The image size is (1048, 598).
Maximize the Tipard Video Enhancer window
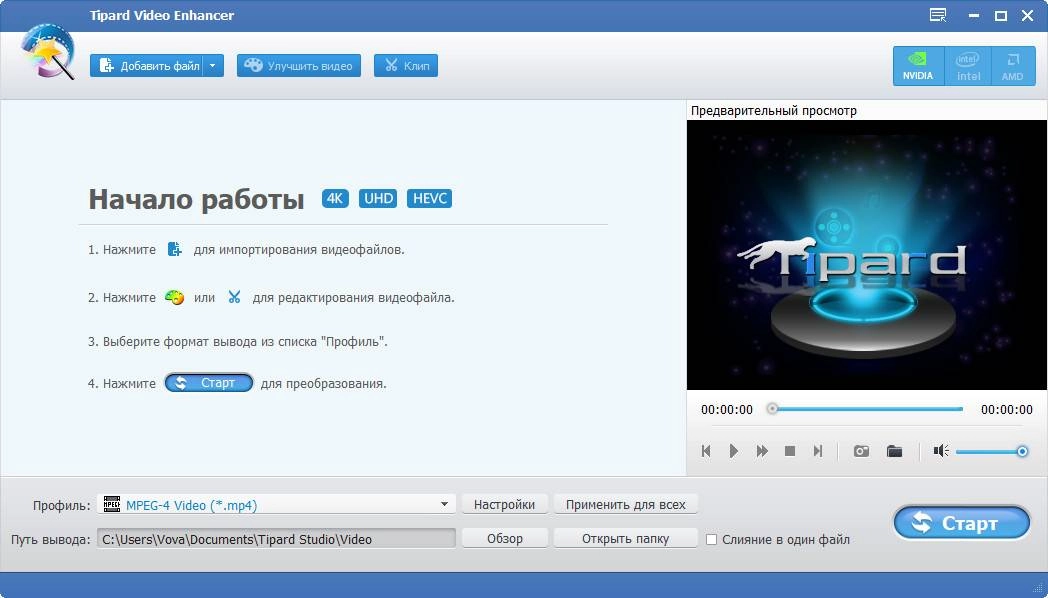tap(1001, 16)
